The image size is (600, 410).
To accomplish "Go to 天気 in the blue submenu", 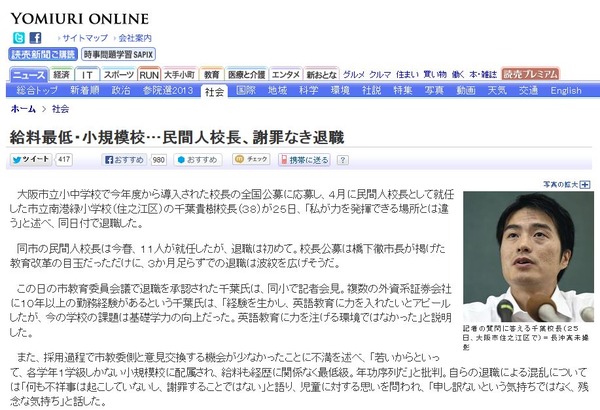I will [497, 90].
